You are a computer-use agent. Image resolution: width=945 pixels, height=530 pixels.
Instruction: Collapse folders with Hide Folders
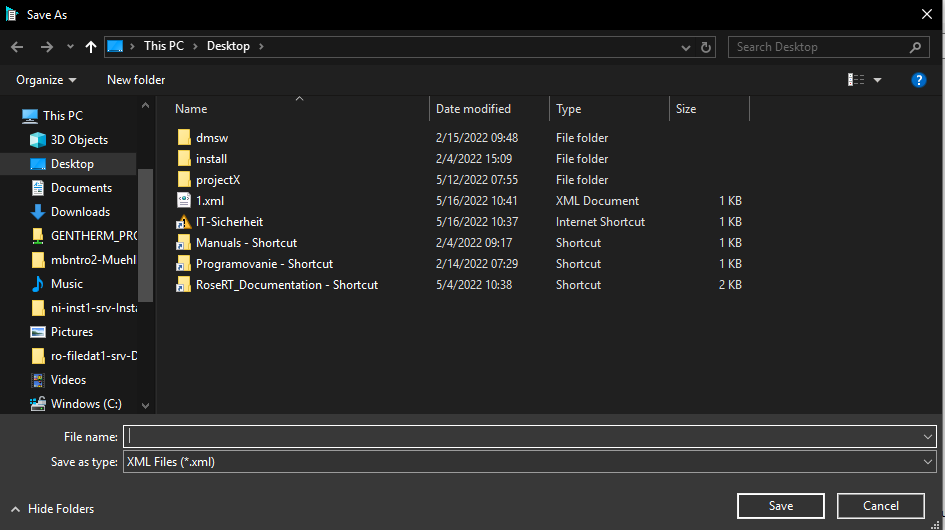point(52,509)
